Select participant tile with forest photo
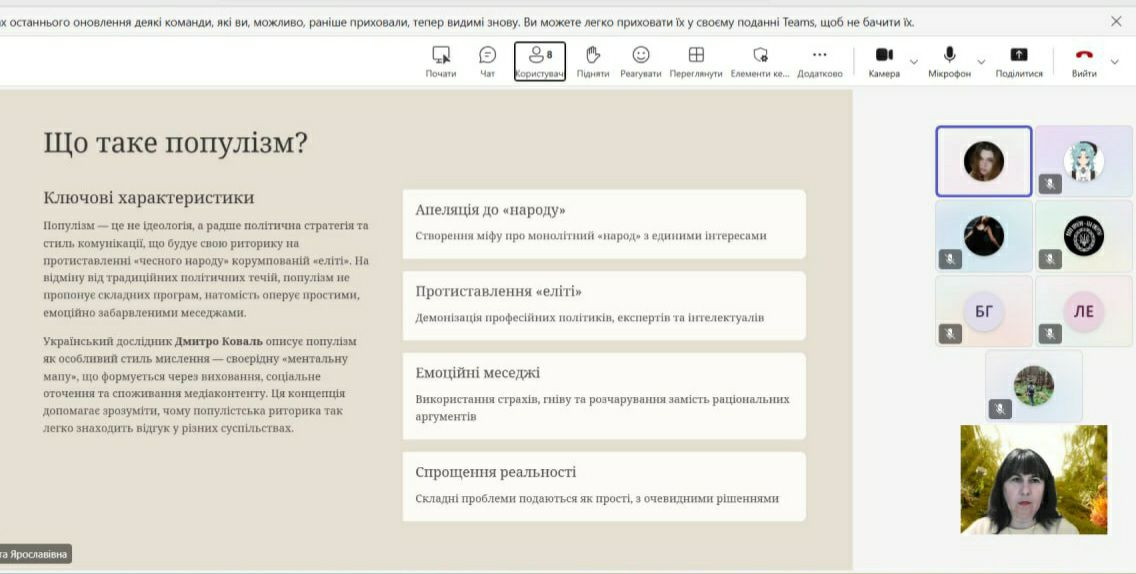 pos(1034,386)
